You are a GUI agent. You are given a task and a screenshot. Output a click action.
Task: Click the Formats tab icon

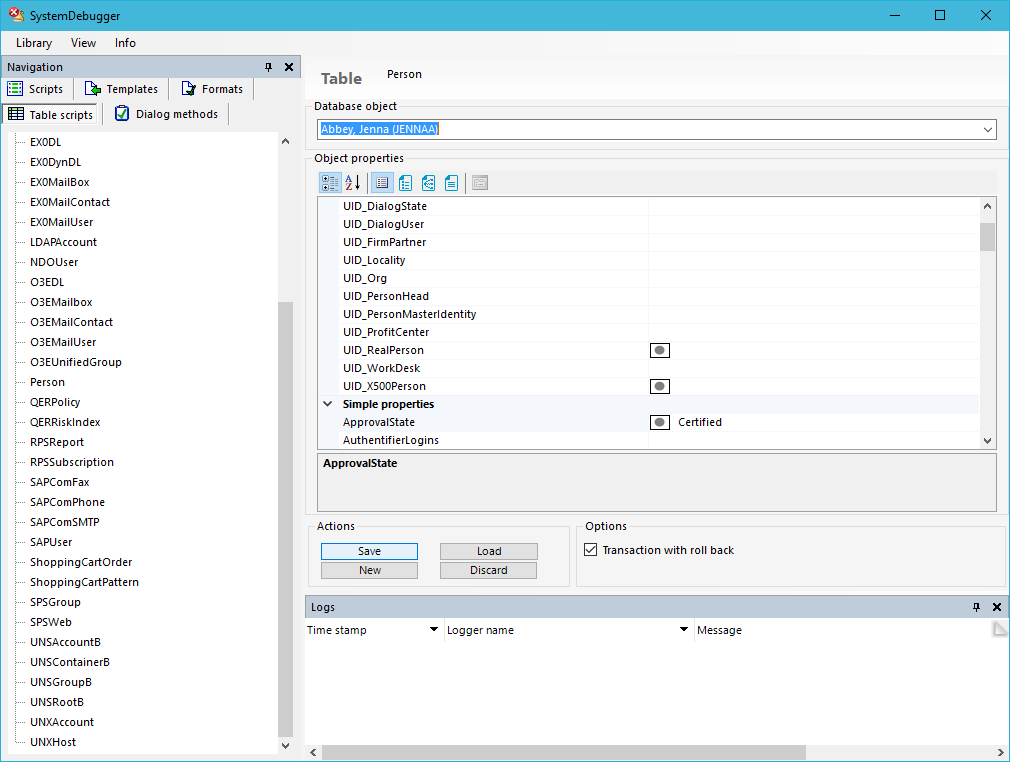188,88
